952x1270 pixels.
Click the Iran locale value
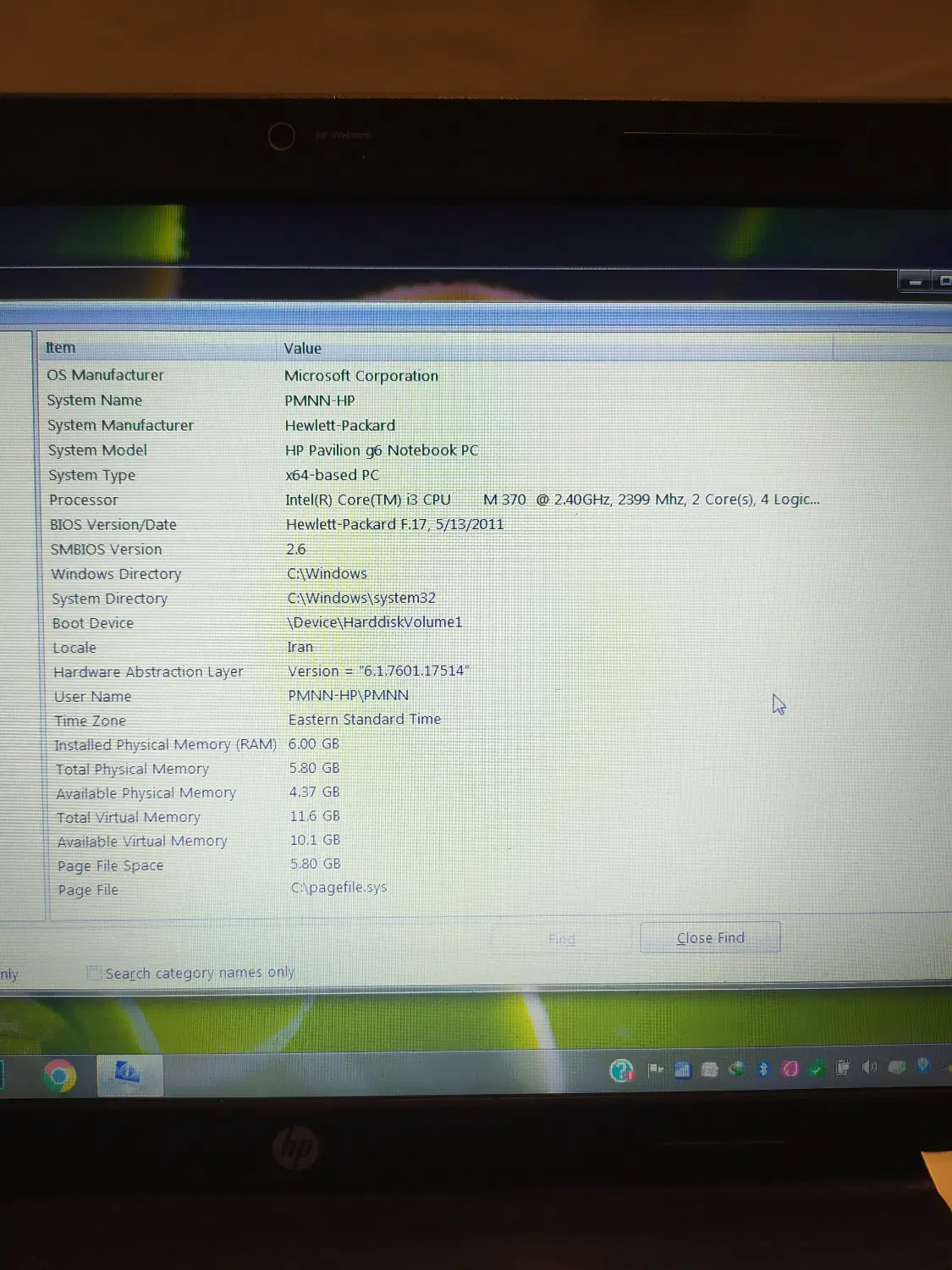300,647
